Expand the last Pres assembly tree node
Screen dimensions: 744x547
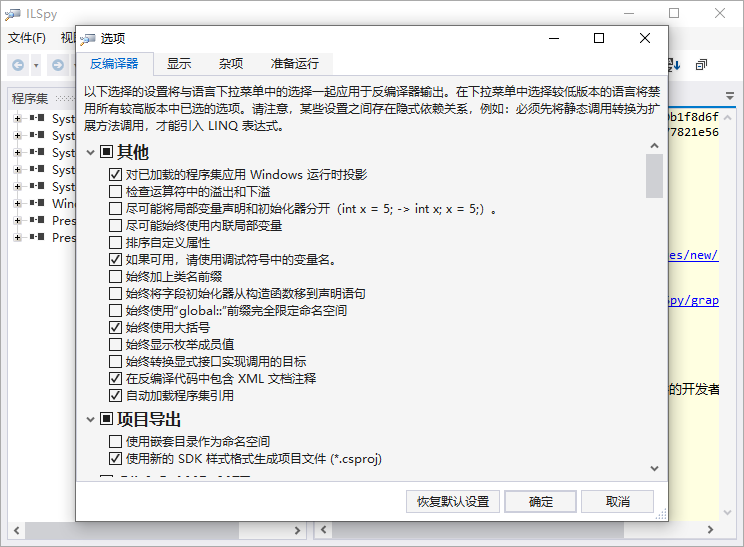tap(18, 237)
